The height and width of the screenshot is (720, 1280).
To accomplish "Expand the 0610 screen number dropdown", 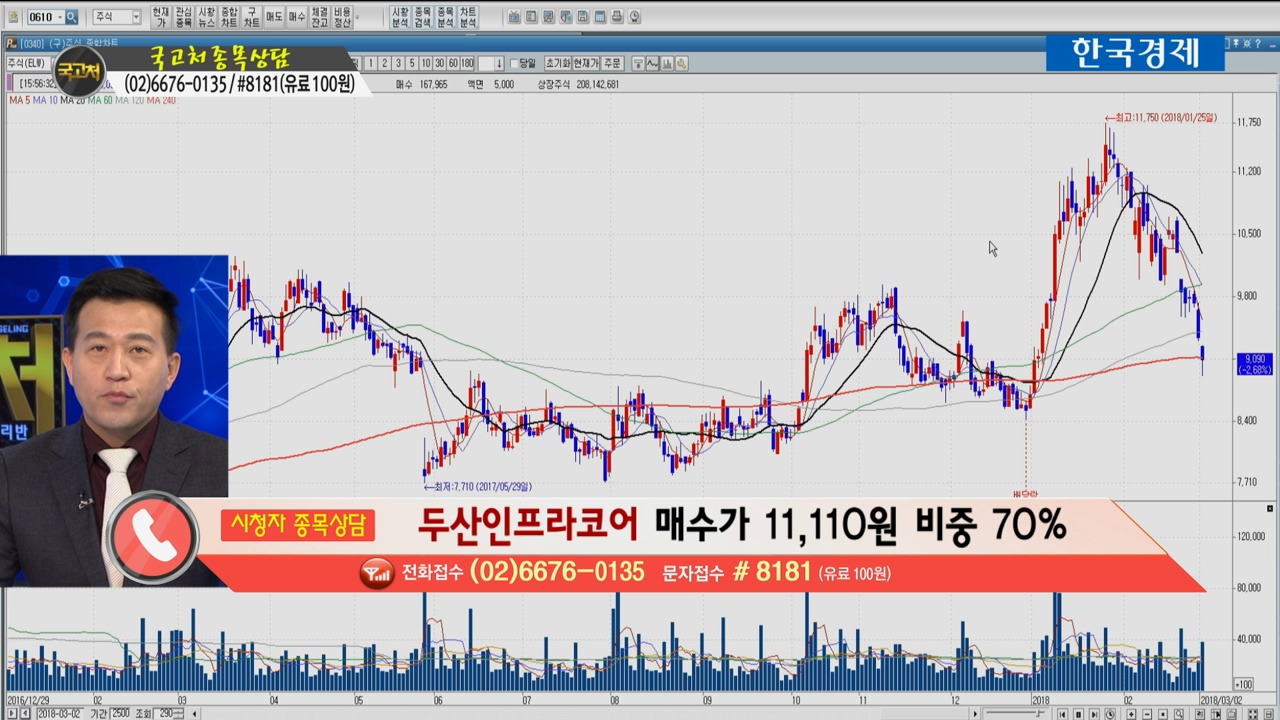I will pos(58,17).
